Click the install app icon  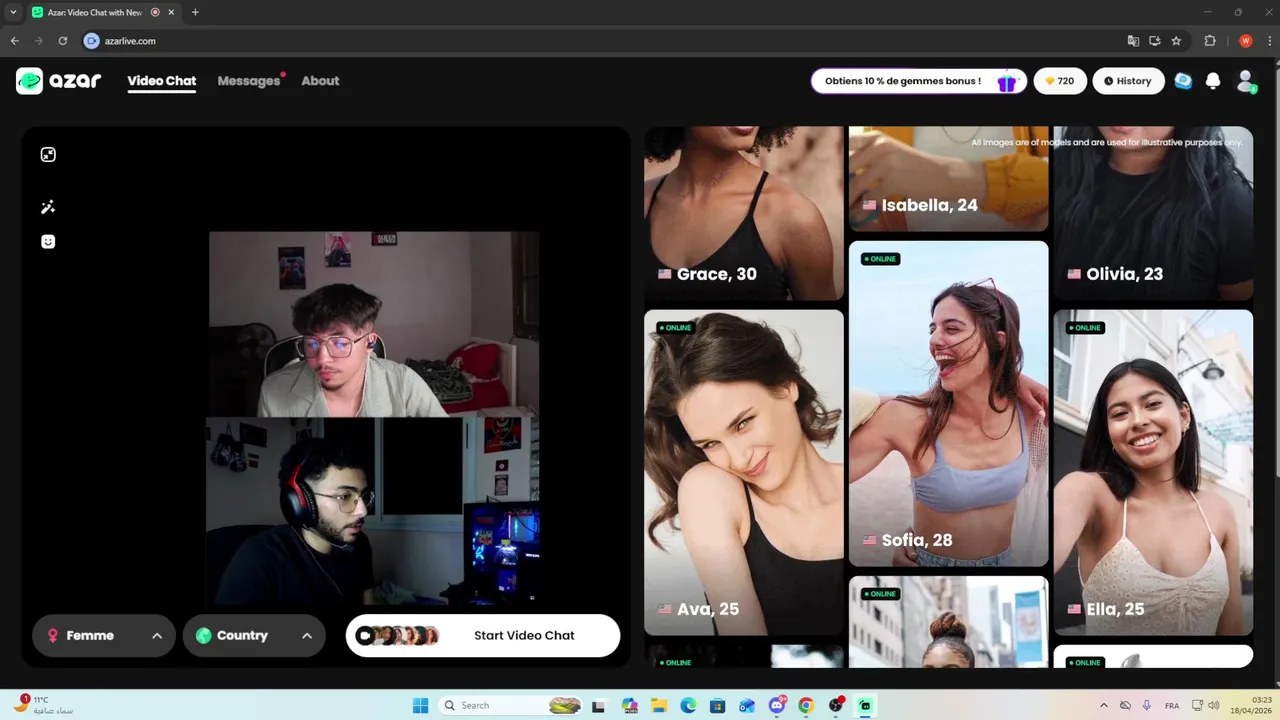point(1154,41)
